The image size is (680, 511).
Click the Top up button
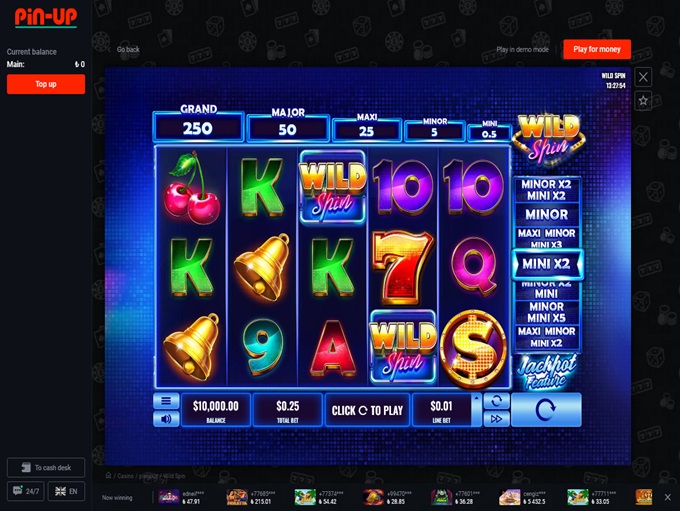(x=46, y=84)
